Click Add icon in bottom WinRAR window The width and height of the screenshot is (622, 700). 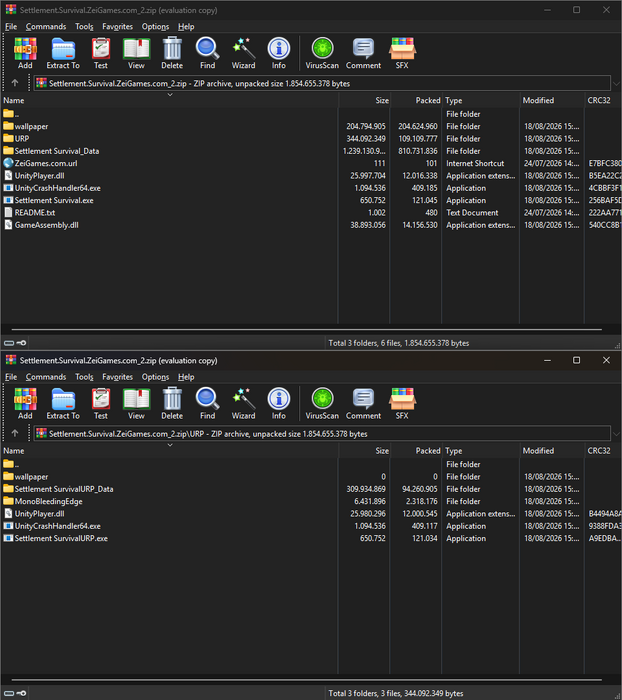click(x=25, y=404)
